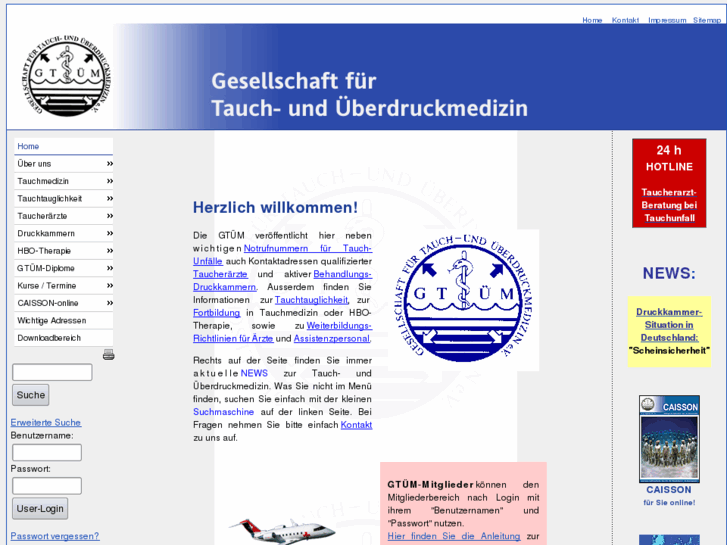Expand the CAISSON-online submenu arrow
Viewport: 727px width, 545px height.
click(x=110, y=303)
